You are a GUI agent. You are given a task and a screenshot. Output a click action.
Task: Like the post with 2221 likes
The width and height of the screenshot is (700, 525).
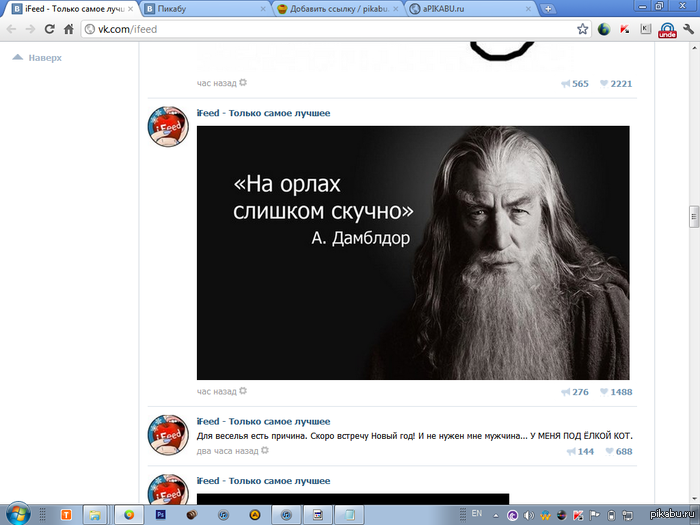pyautogui.click(x=616, y=83)
